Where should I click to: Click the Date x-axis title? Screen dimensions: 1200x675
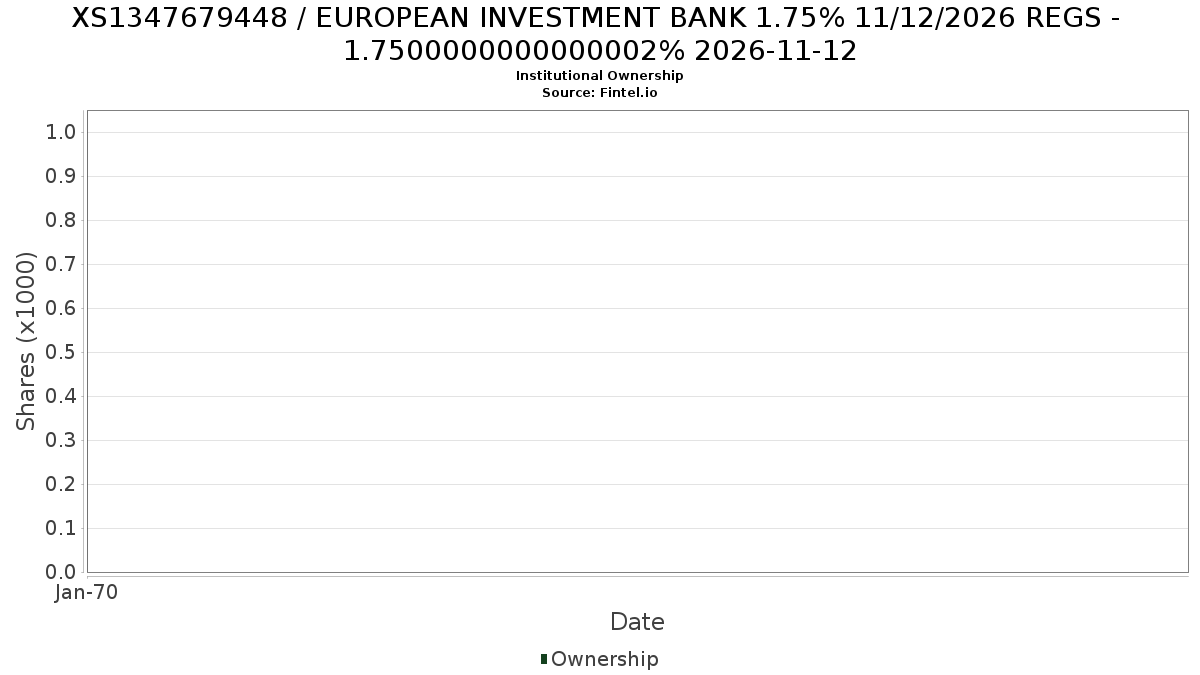click(637, 622)
